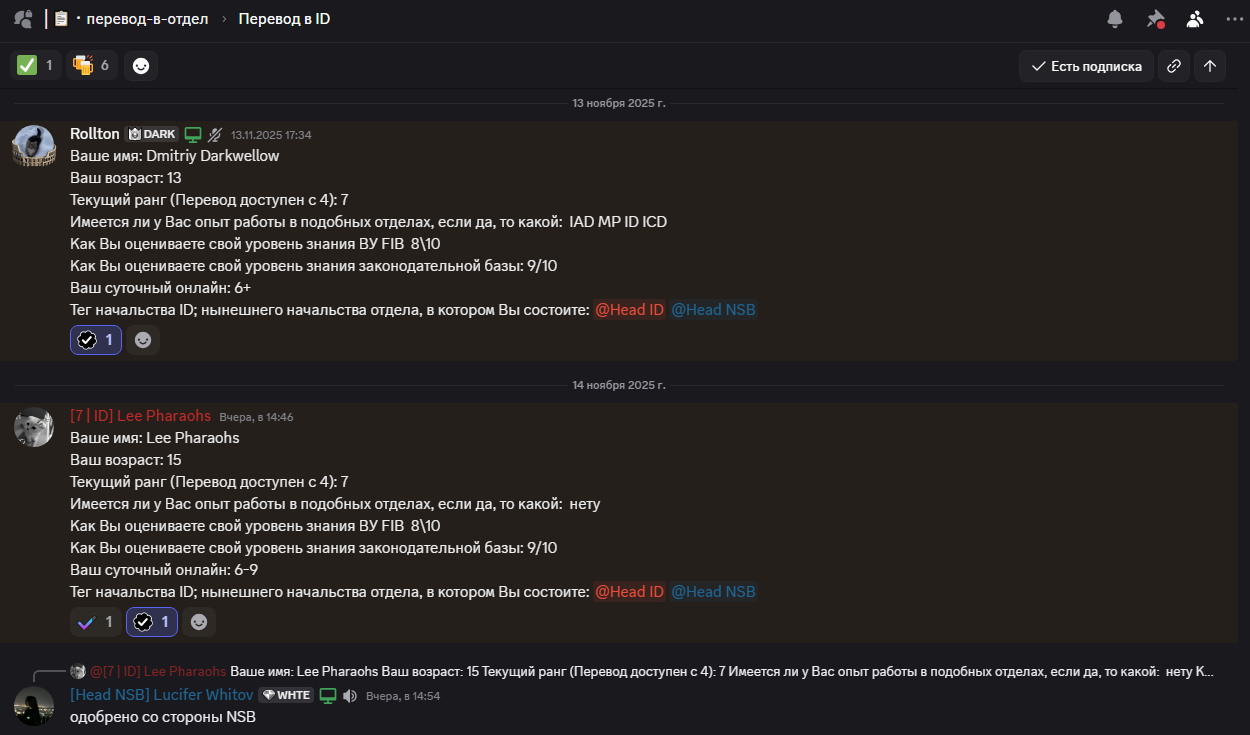Toggle the "Есть подписка" follow button
Screen dimensions: 1250x735
(1086, 66)
